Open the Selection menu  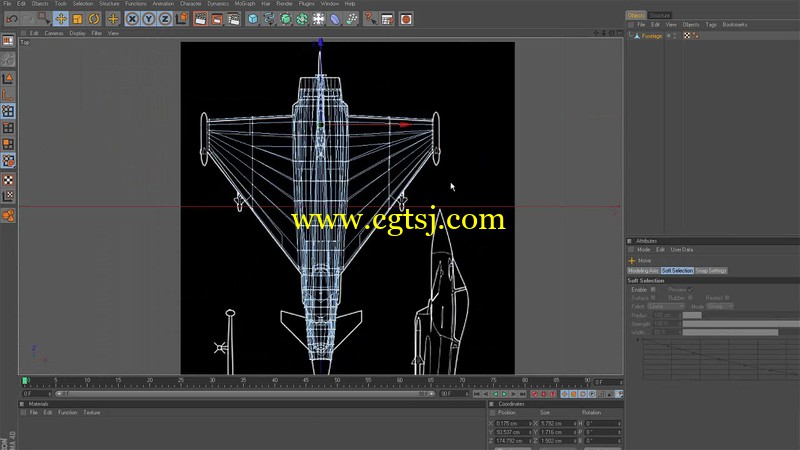tap(83, 4)
